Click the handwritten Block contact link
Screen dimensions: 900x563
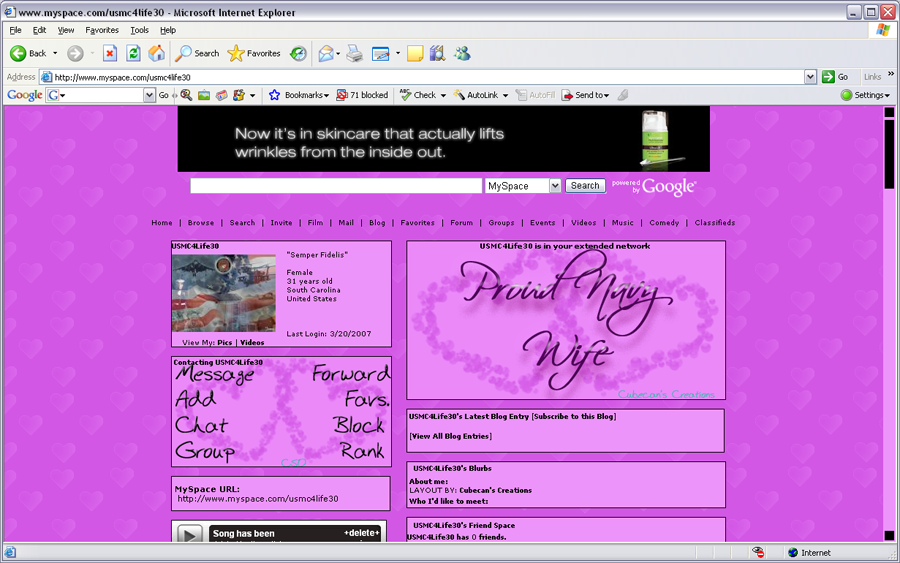[358, 425]
